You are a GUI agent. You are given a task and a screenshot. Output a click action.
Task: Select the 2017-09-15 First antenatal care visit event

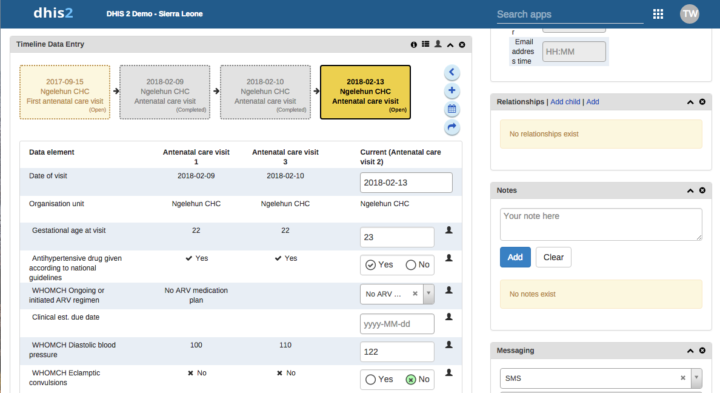tap(65, 92)
